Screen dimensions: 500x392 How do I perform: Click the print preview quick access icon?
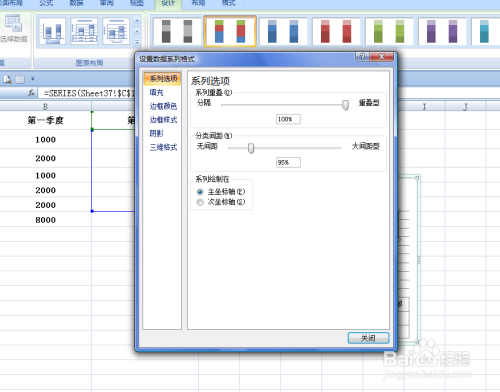click(x=7, y=79)
